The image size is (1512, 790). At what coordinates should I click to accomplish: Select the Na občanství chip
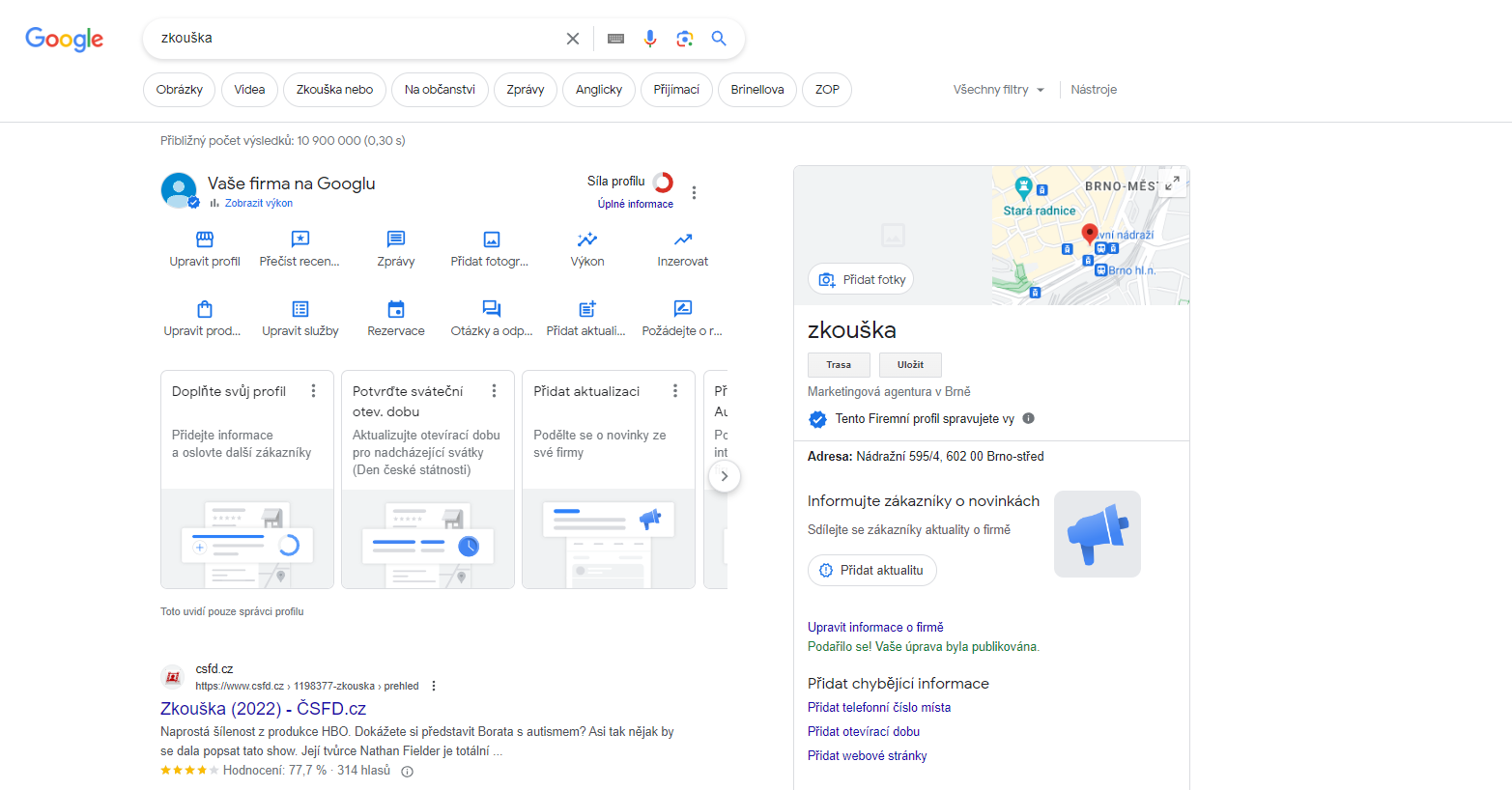pos(440,90)
